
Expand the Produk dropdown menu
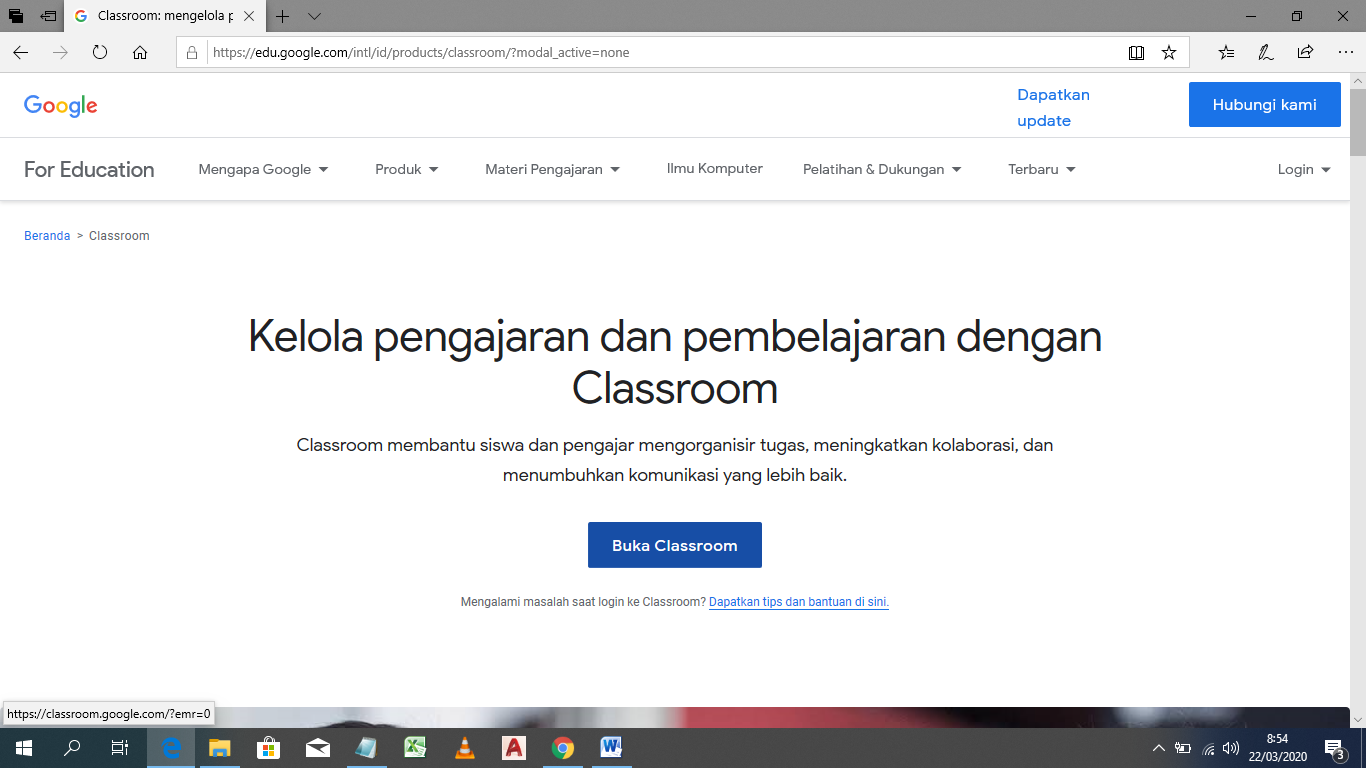(x=407, y=170)
